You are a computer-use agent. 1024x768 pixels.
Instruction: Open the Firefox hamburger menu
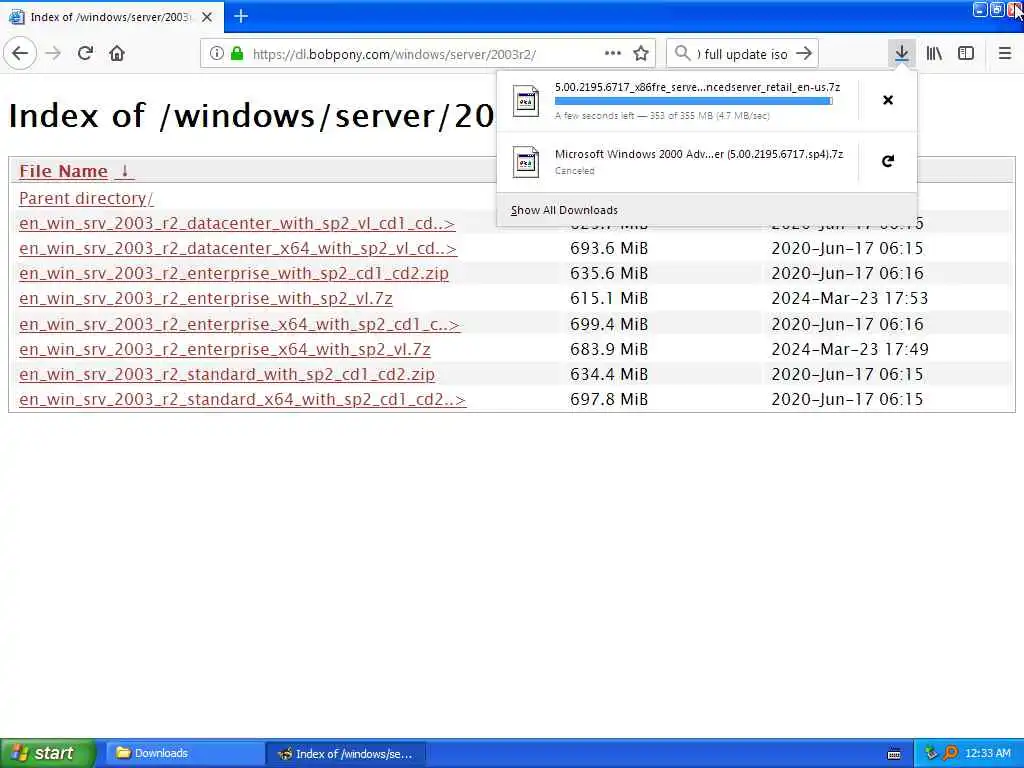1005,54
